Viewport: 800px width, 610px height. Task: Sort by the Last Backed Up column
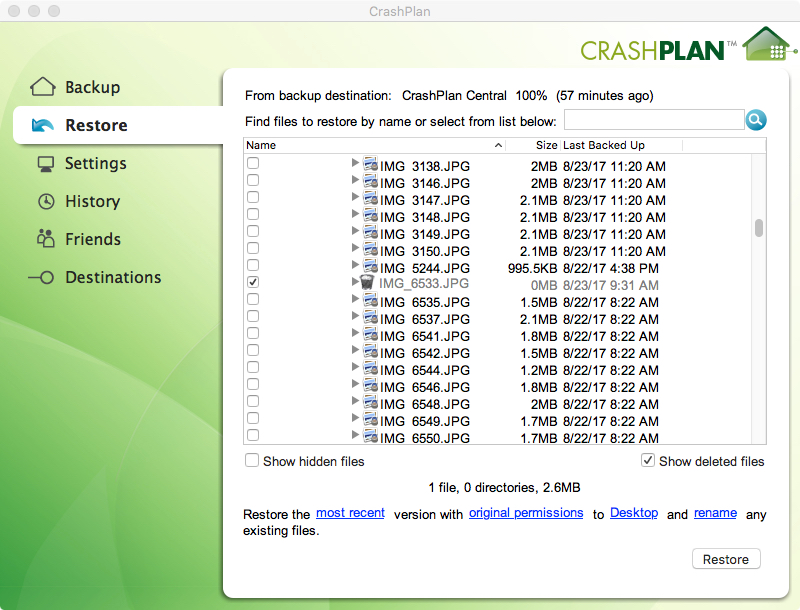[x=621, y=145]
